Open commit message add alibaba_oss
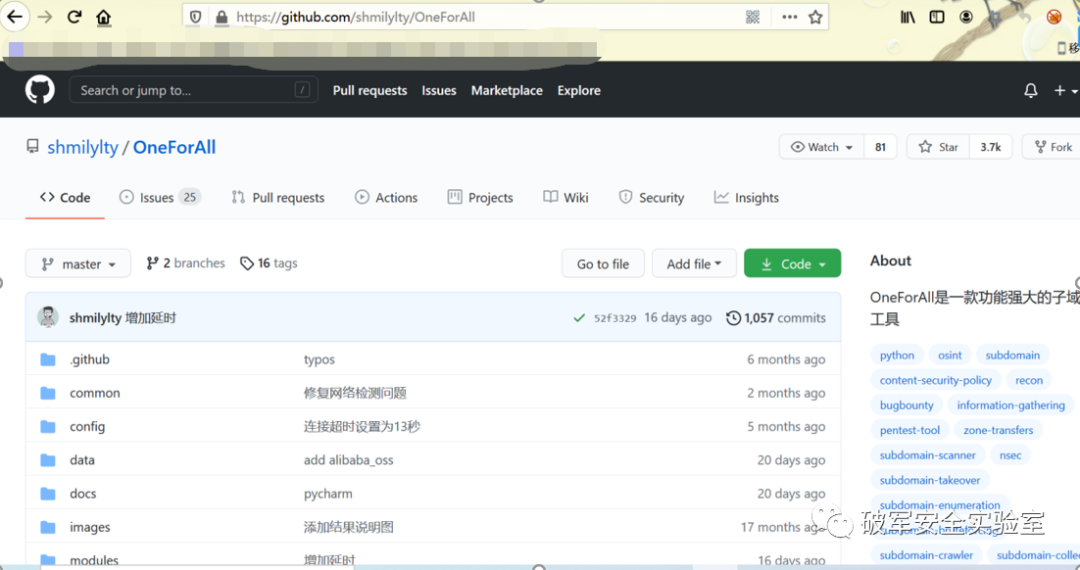 pos(349,460)
